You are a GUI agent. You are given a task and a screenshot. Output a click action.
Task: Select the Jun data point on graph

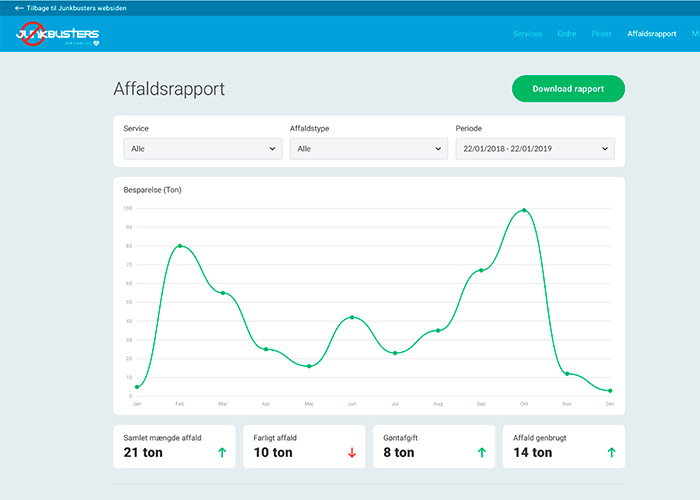tap(352, 317)
